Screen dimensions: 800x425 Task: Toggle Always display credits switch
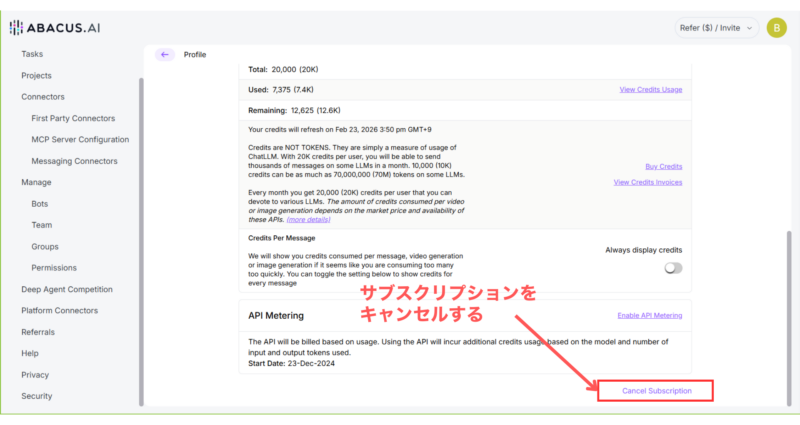[x=673, y=268]
